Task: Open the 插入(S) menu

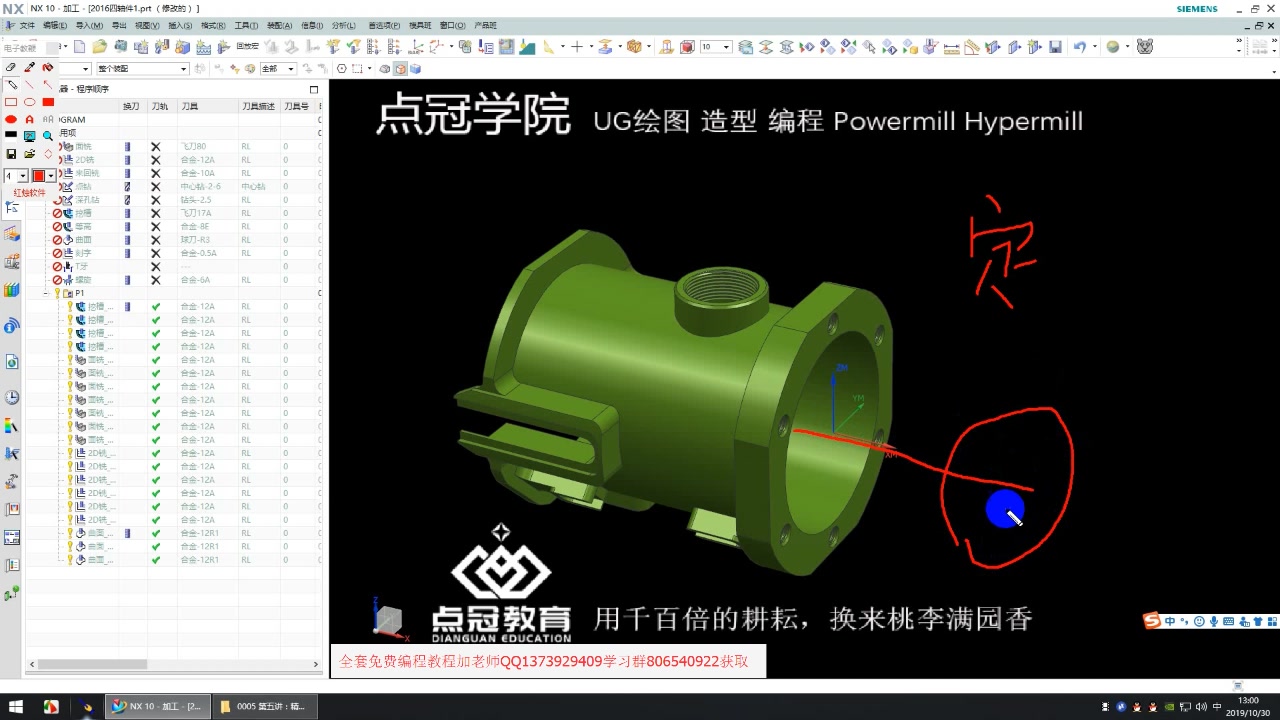Action: click(x=180, y=25)
